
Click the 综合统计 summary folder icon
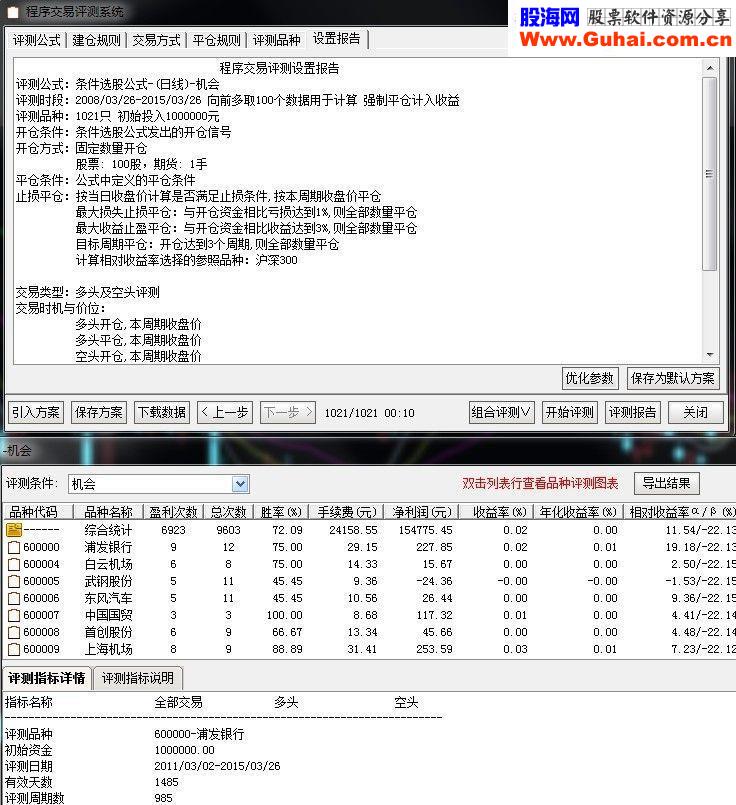(x=14, y=530)
